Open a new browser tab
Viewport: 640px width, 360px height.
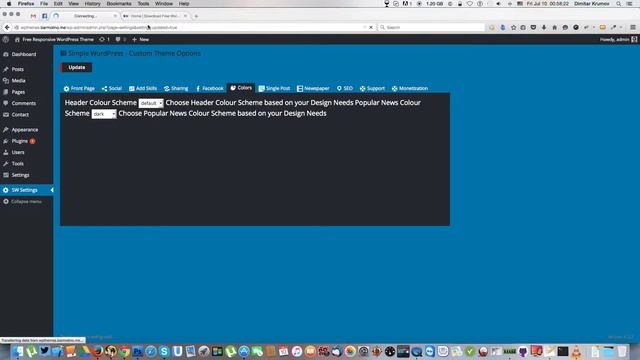[196, 16]
